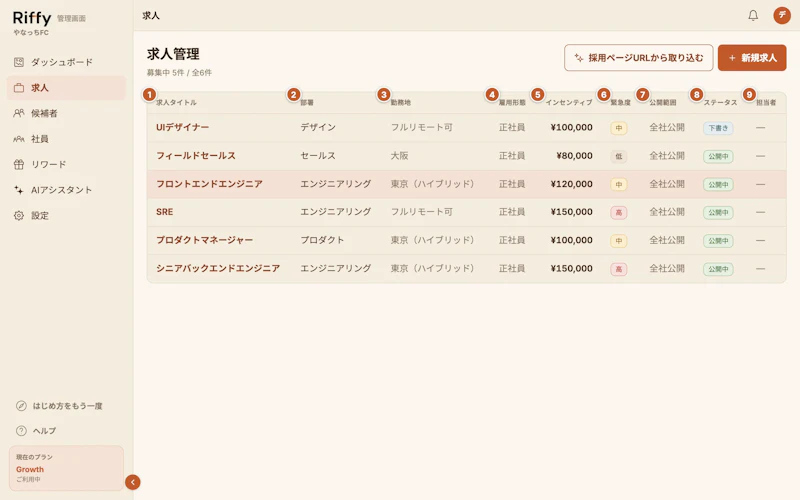Click the people icon beside 候補者

click(19, 113)
